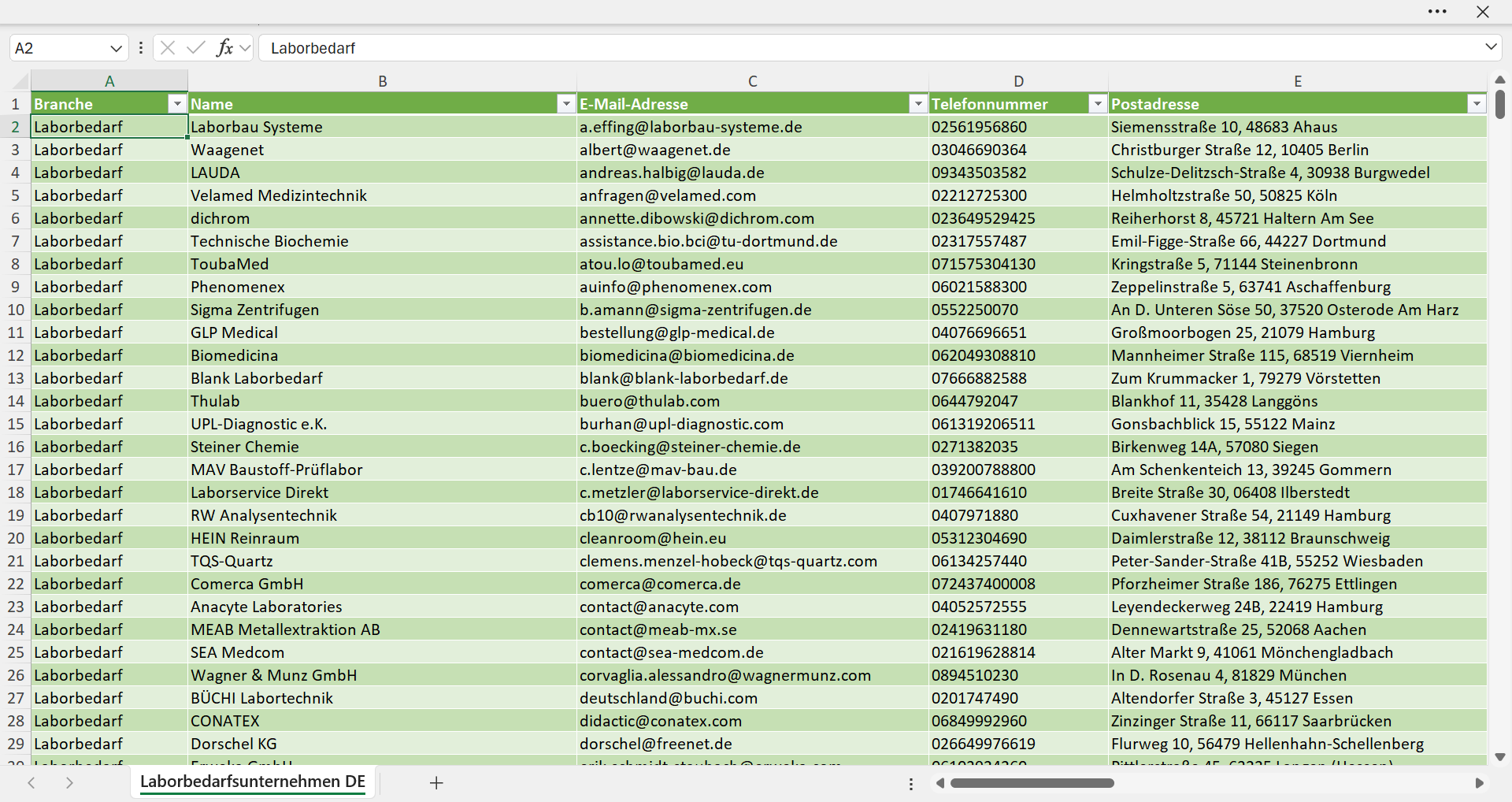
Task: Select row 20 header
Action: tap(15, 538)
